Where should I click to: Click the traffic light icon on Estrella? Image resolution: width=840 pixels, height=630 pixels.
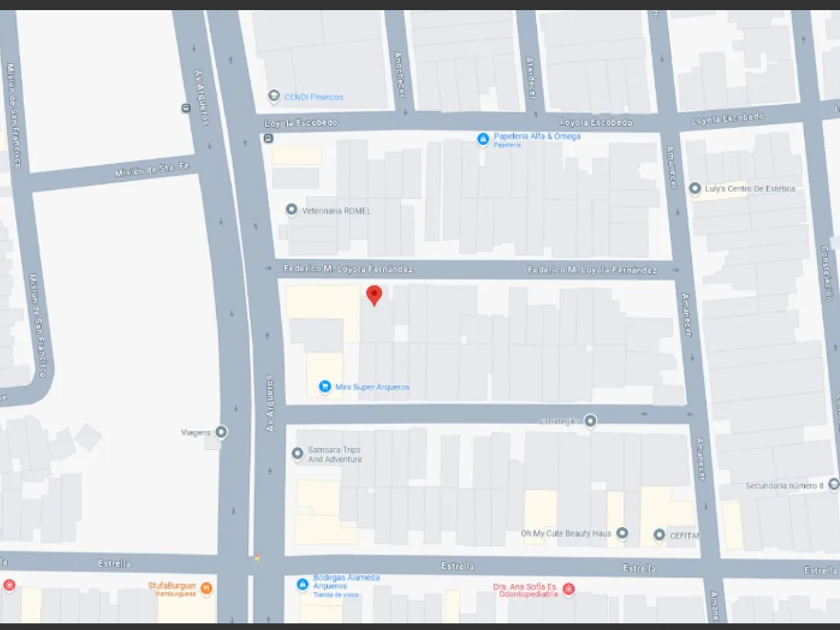257,558
